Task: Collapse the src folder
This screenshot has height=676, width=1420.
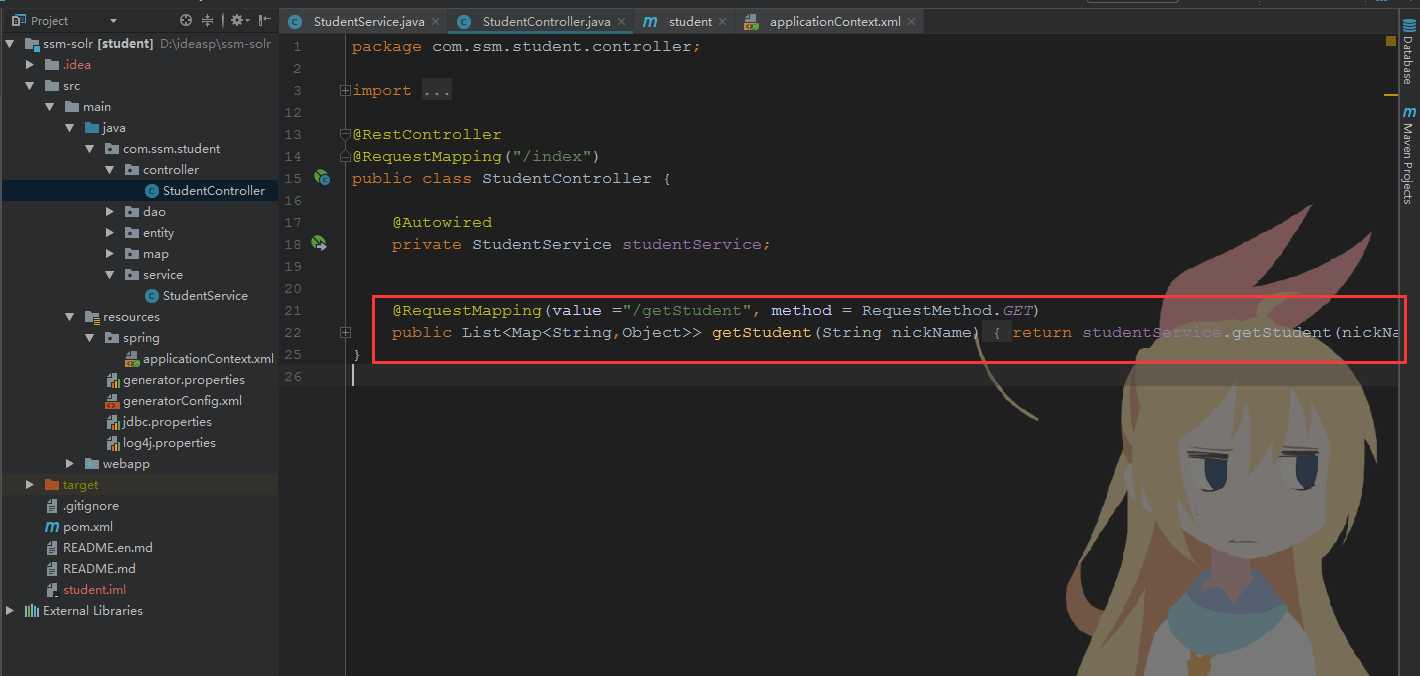Action: (31, 86)
